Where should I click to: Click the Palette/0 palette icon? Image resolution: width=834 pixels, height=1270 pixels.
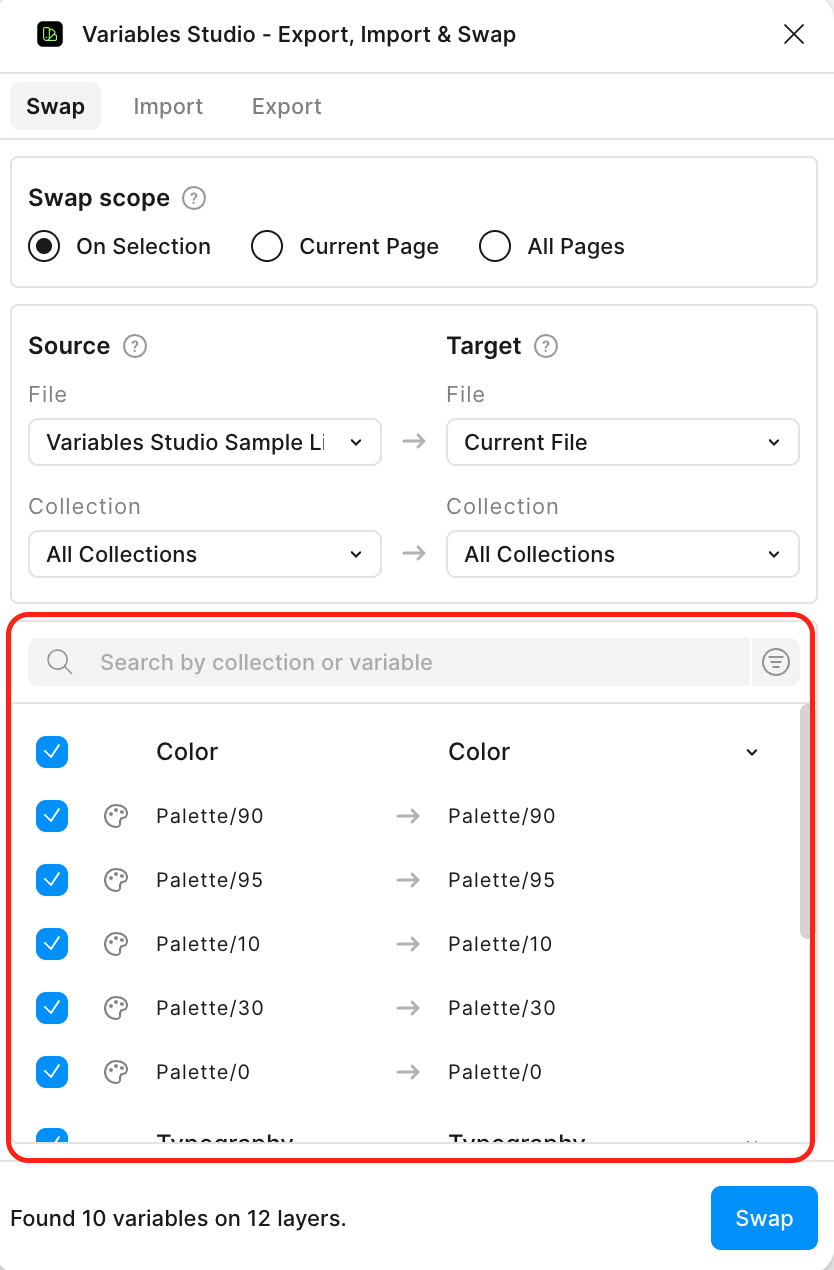[x=116, y=1072]
